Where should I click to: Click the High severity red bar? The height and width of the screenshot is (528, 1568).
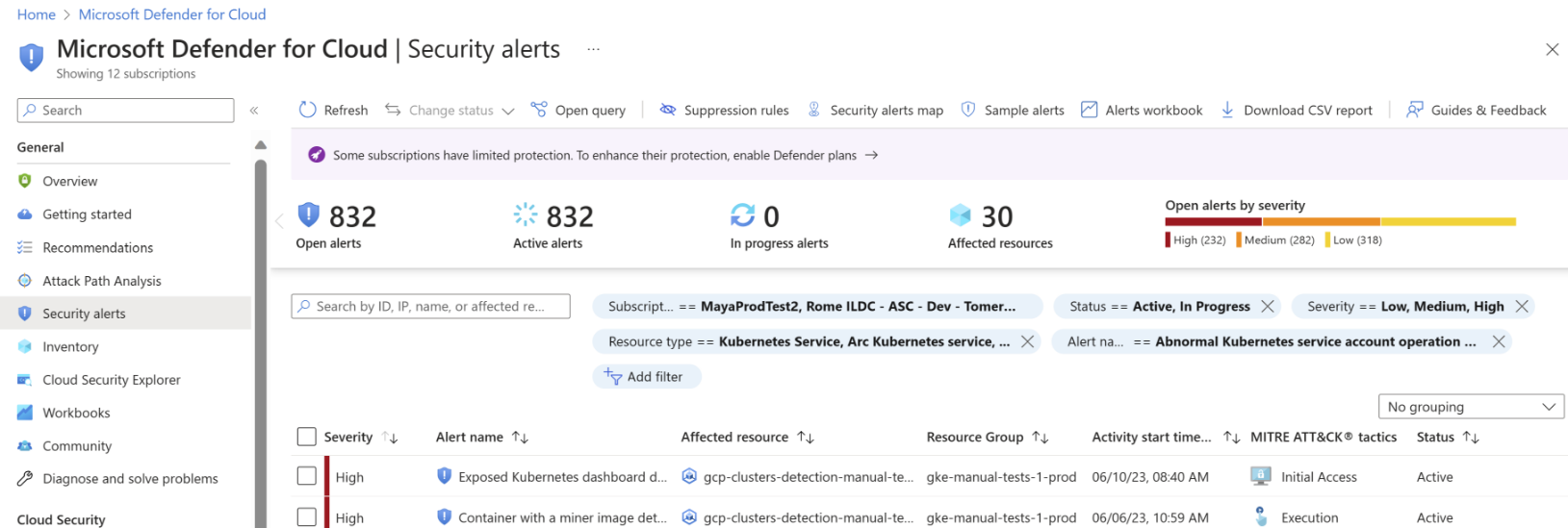(1214, 221)
